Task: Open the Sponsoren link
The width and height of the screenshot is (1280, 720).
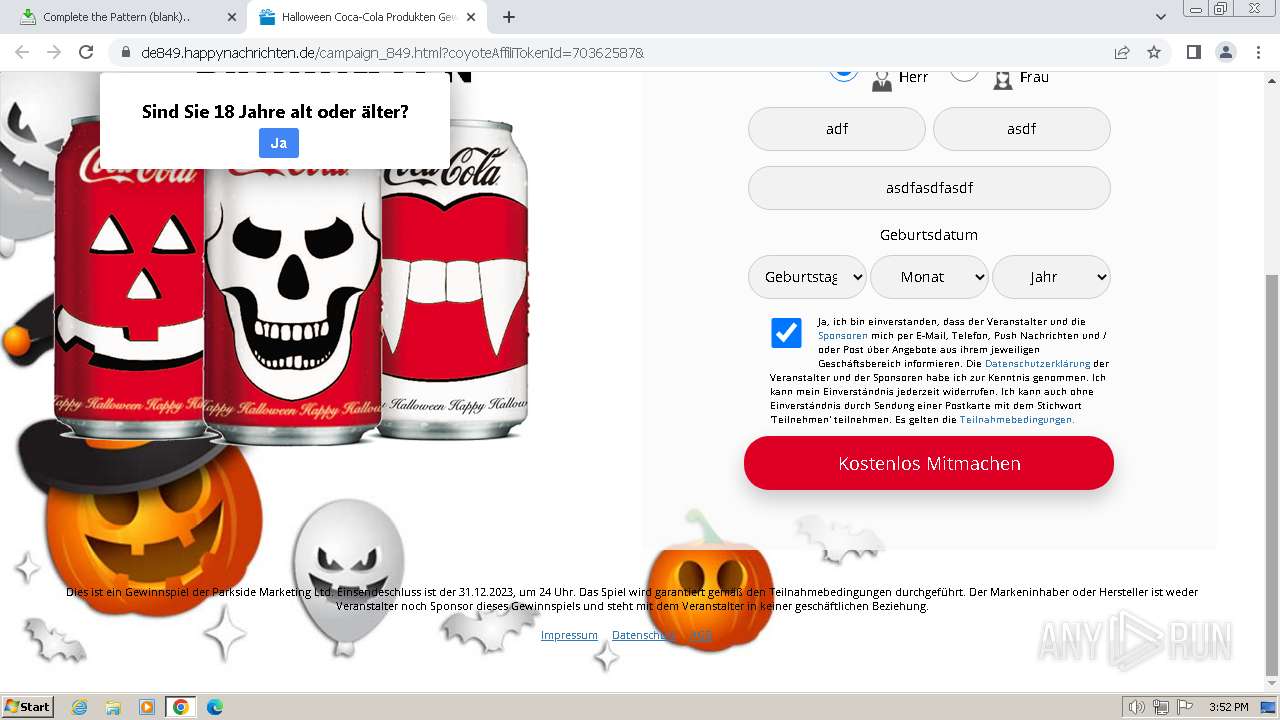Action: (x=843, y=336)
